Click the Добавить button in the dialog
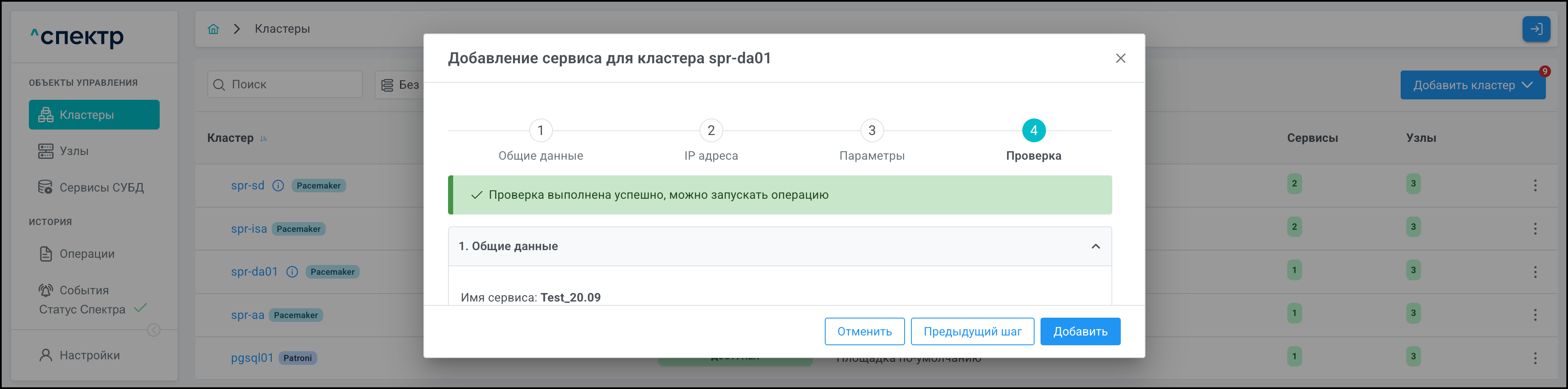Viewport: 1568px width, 389px height. pyautogui.click(x=1080, y=332)
